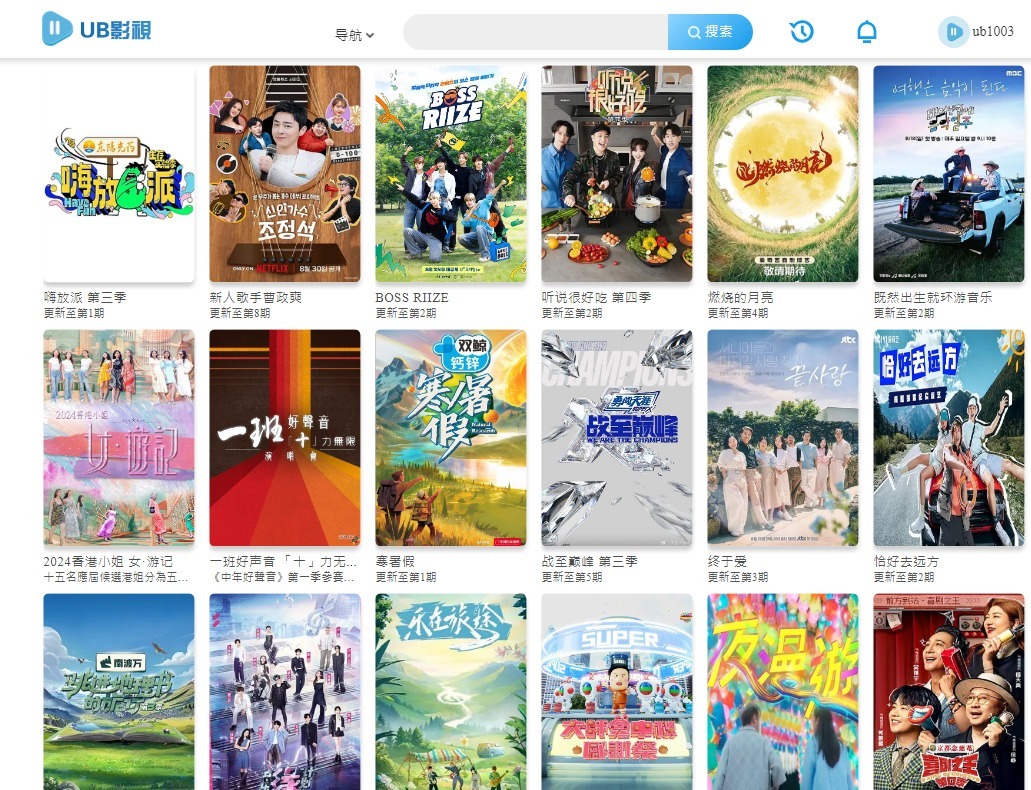Click the 恰好去远方 title link
This screenshot has height=790, width=1031.
[x=906, y=562]
